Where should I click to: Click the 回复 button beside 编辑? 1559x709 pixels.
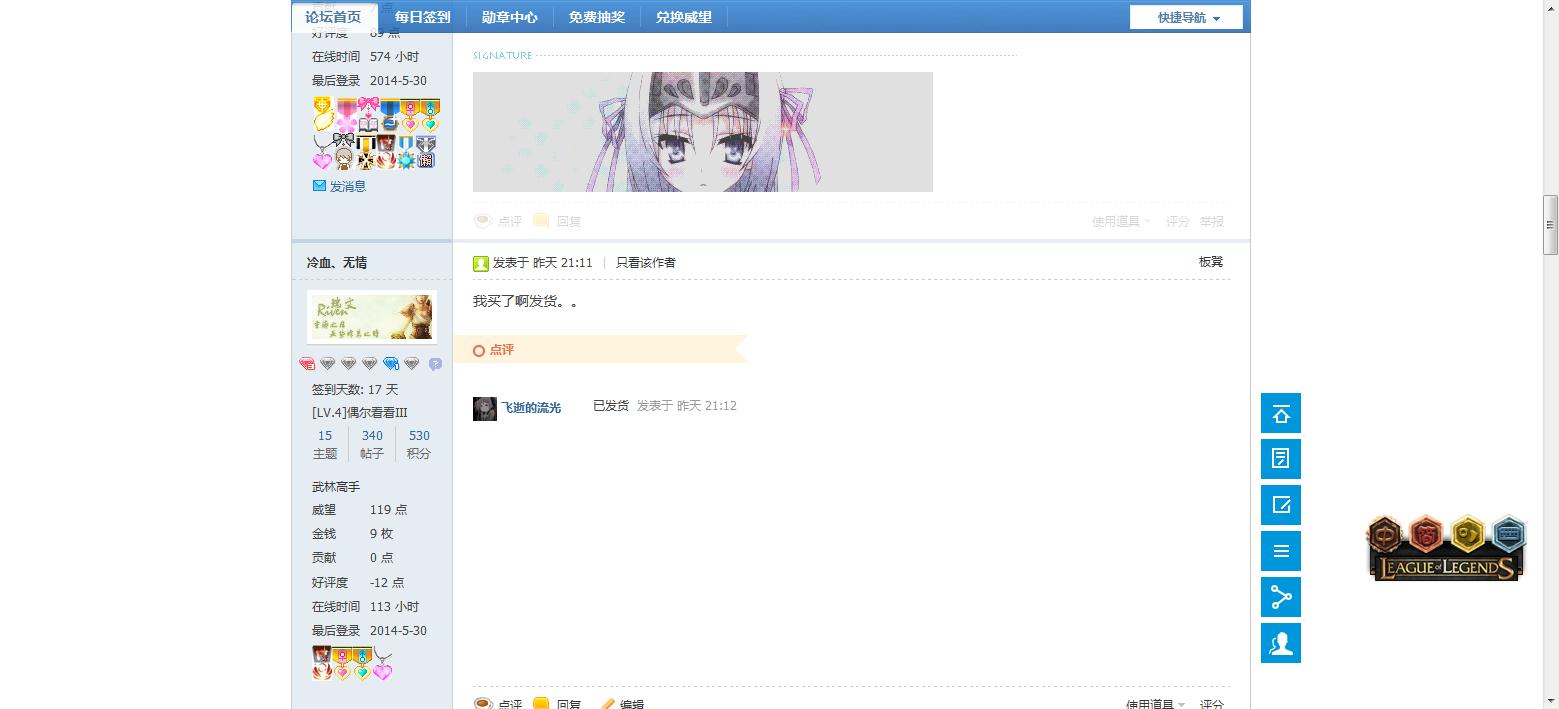(x=557, y=704)
